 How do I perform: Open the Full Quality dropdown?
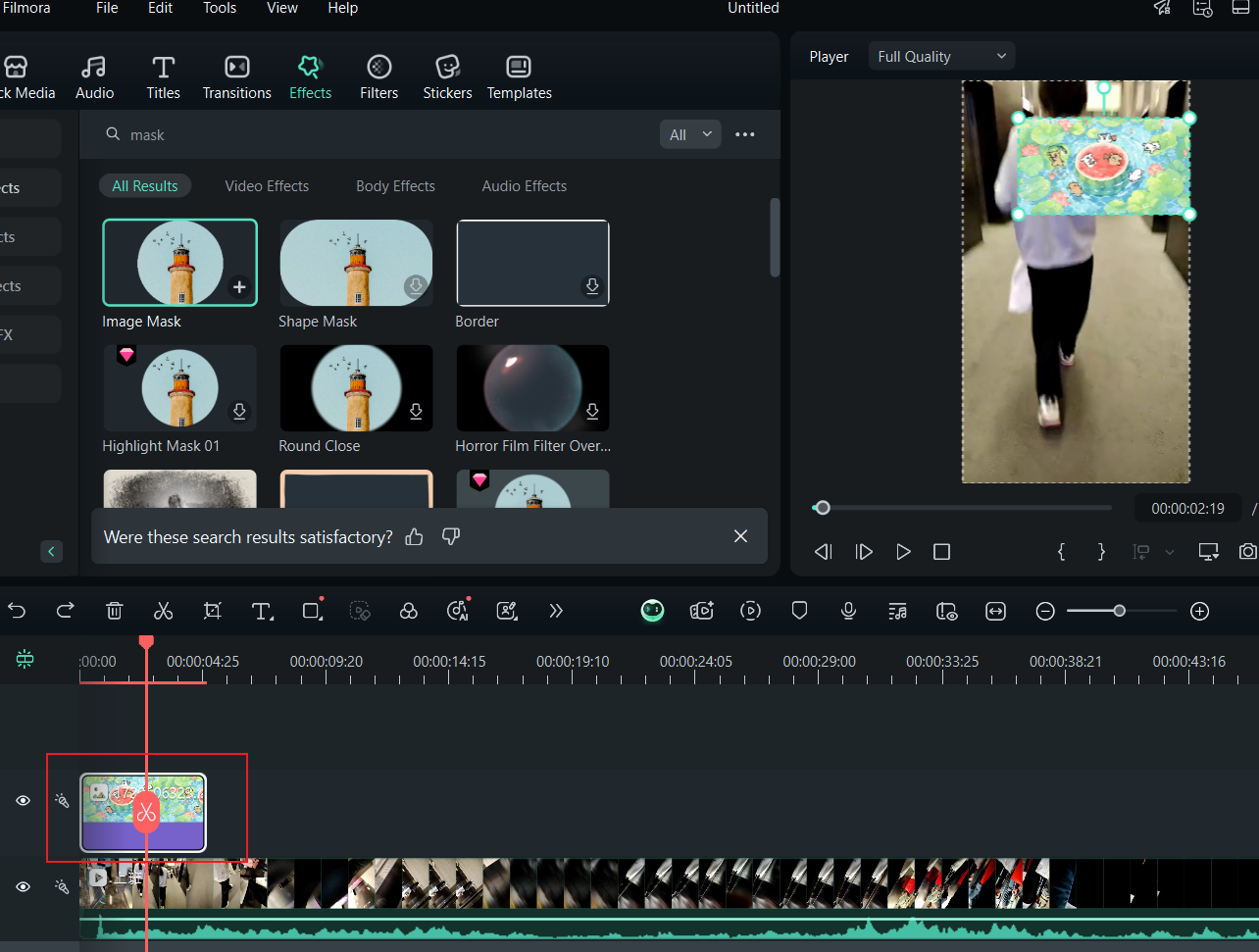pyautogui.click(x=941, y=57)
